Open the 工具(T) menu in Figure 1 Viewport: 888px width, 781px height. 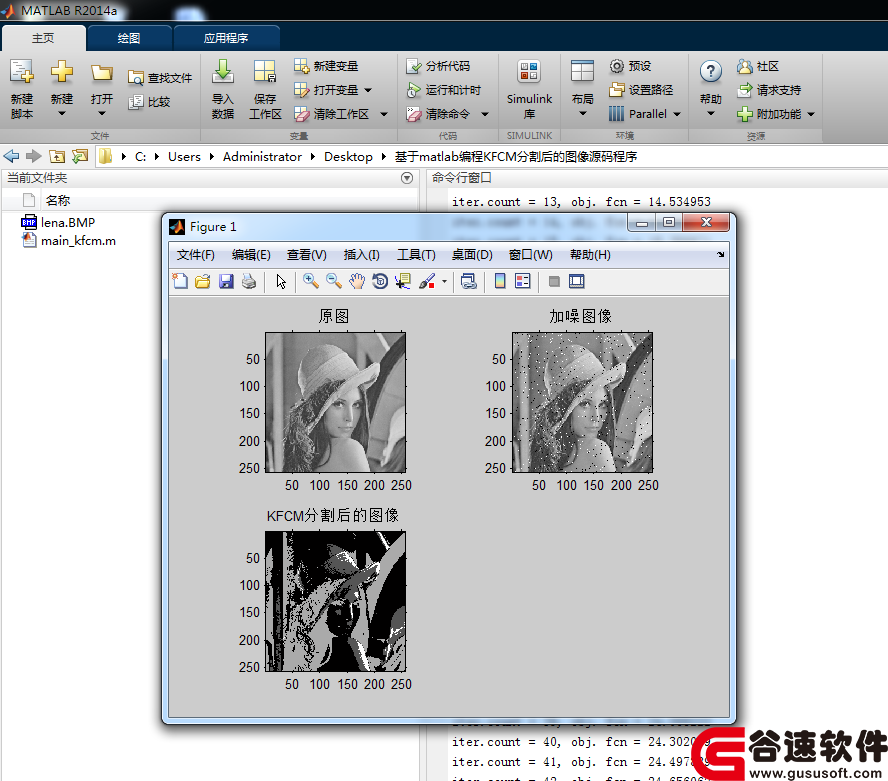416,255
